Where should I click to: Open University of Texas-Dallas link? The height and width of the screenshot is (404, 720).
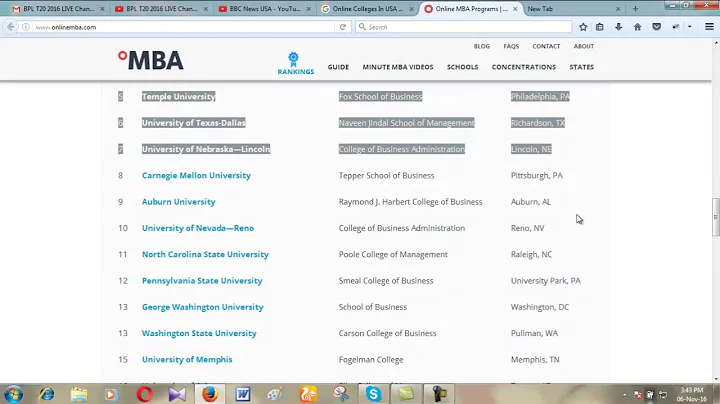[194, 123]
